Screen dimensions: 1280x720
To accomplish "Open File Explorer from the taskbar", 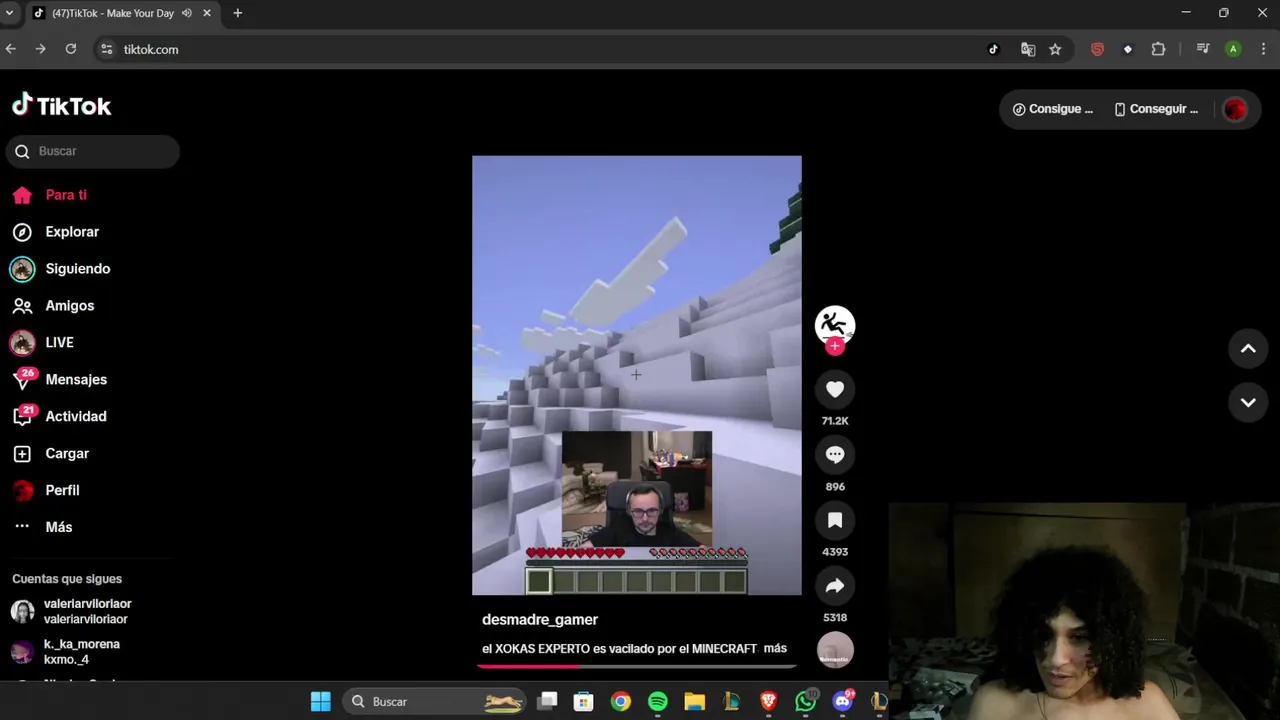I will (694, 702).
